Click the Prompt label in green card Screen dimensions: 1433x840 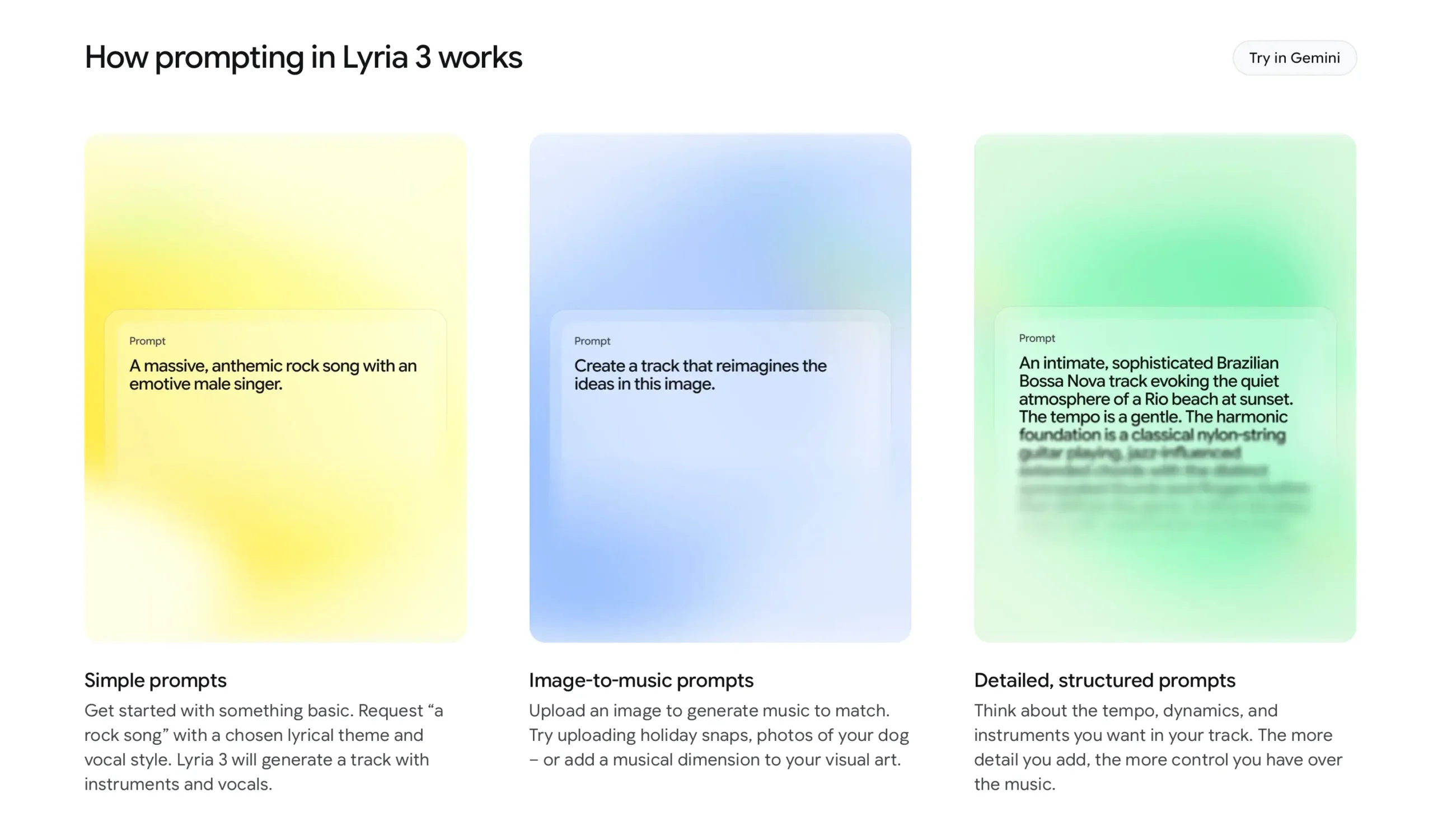pyautogui.click(x=1037, y=338)
